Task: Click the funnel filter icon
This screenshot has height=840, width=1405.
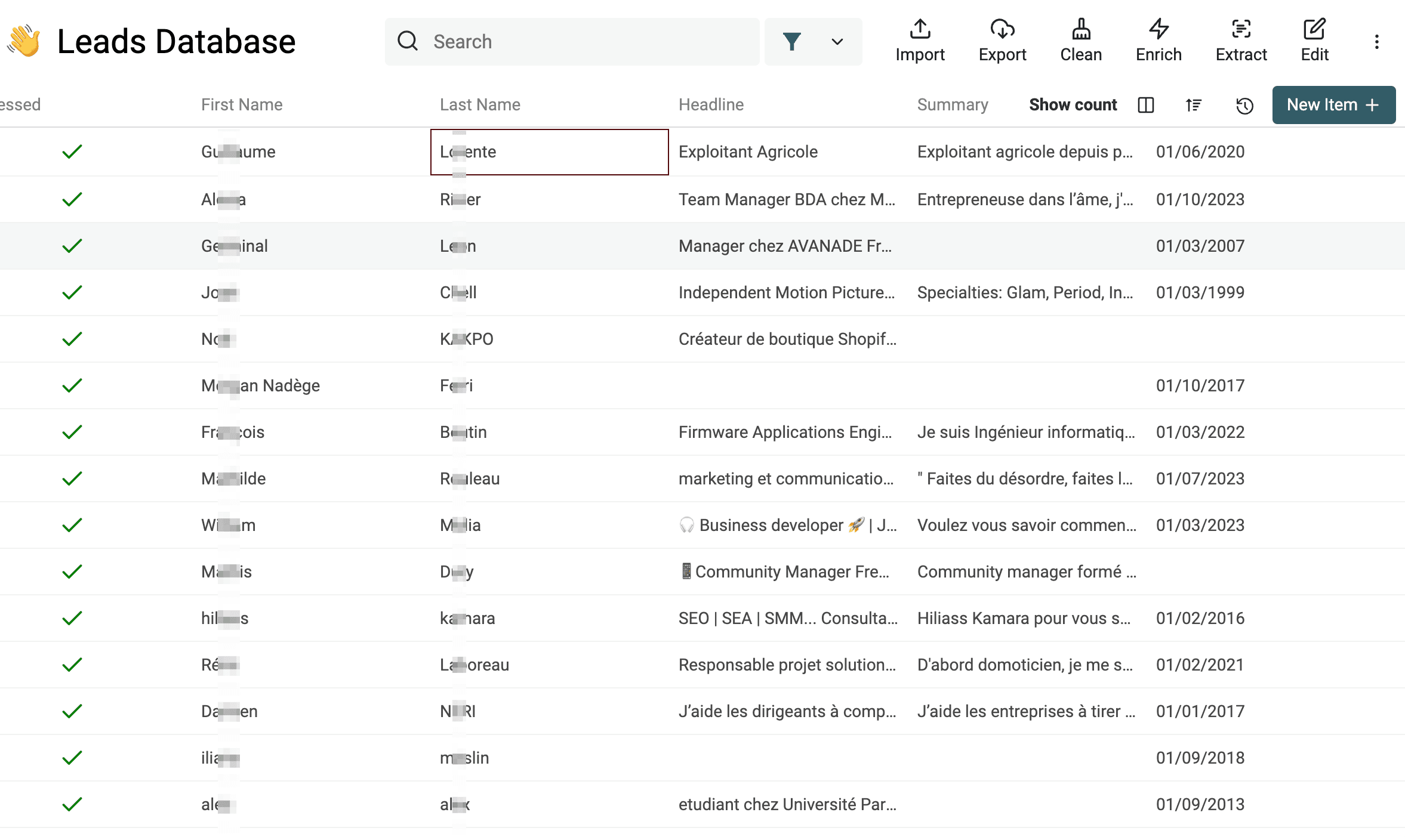Action: click(x=791, y=42)
